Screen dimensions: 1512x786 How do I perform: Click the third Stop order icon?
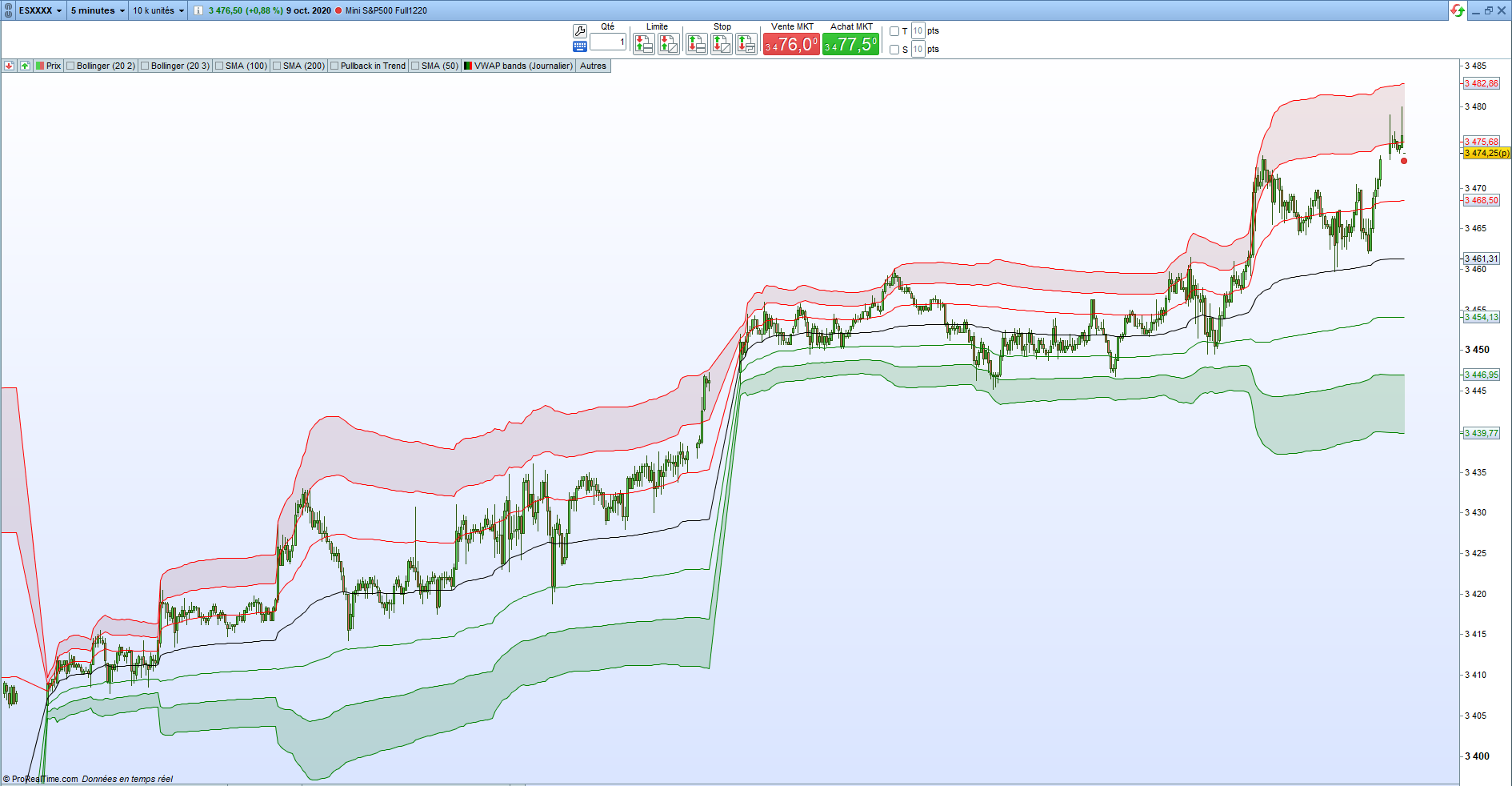tap(746, 44)
